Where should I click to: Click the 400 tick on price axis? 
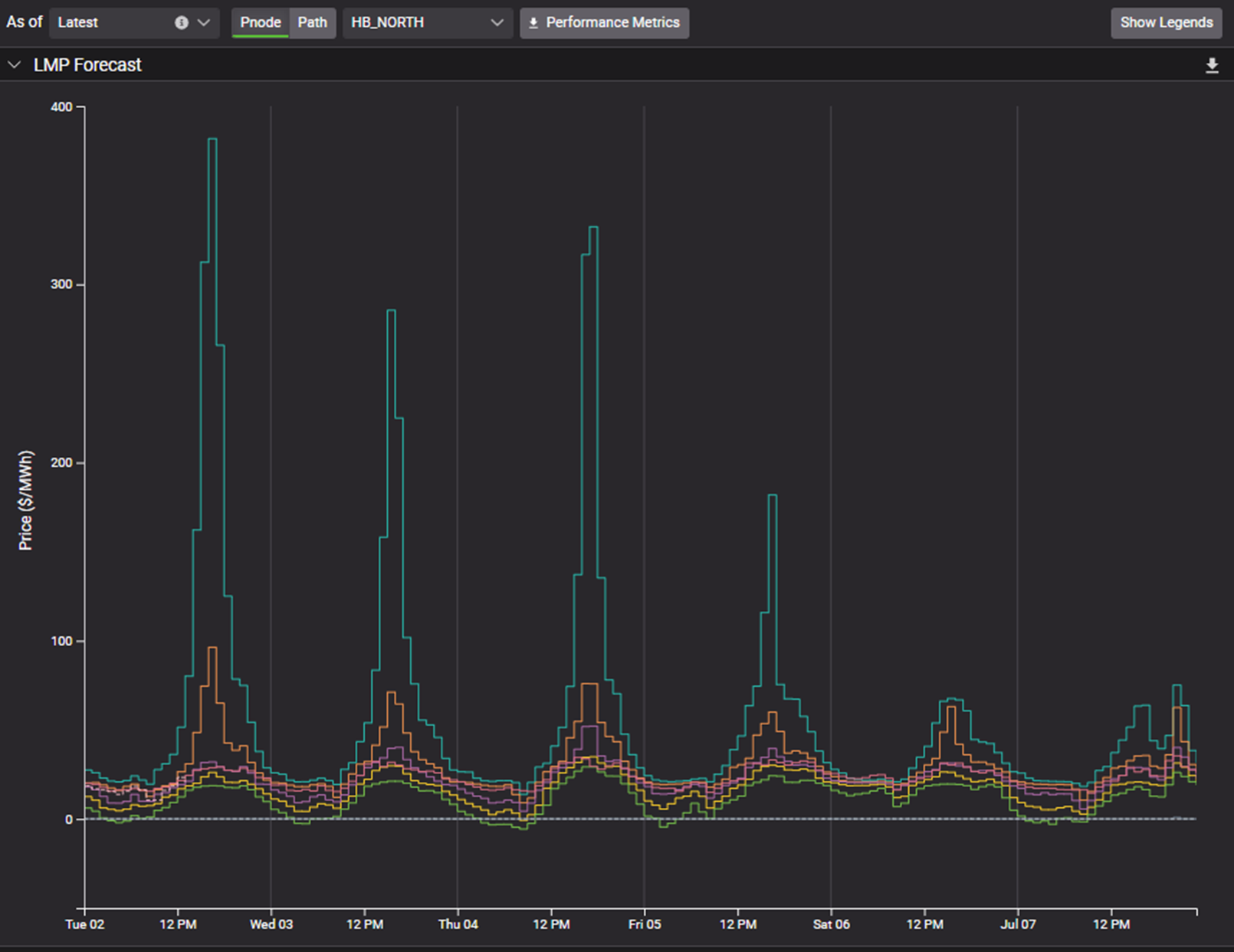tap(61, 107)
